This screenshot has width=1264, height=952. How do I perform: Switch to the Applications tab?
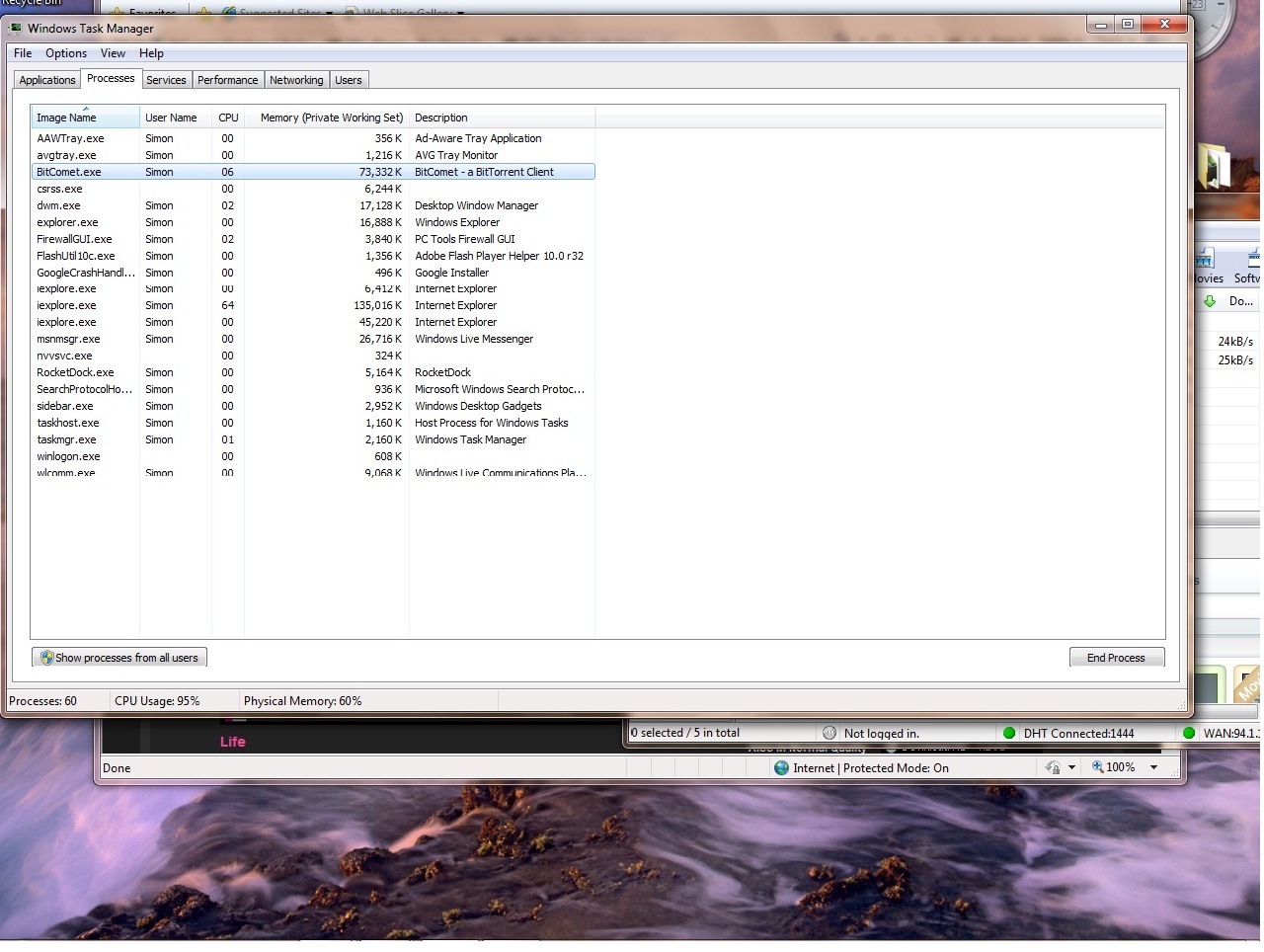[47, 80]
